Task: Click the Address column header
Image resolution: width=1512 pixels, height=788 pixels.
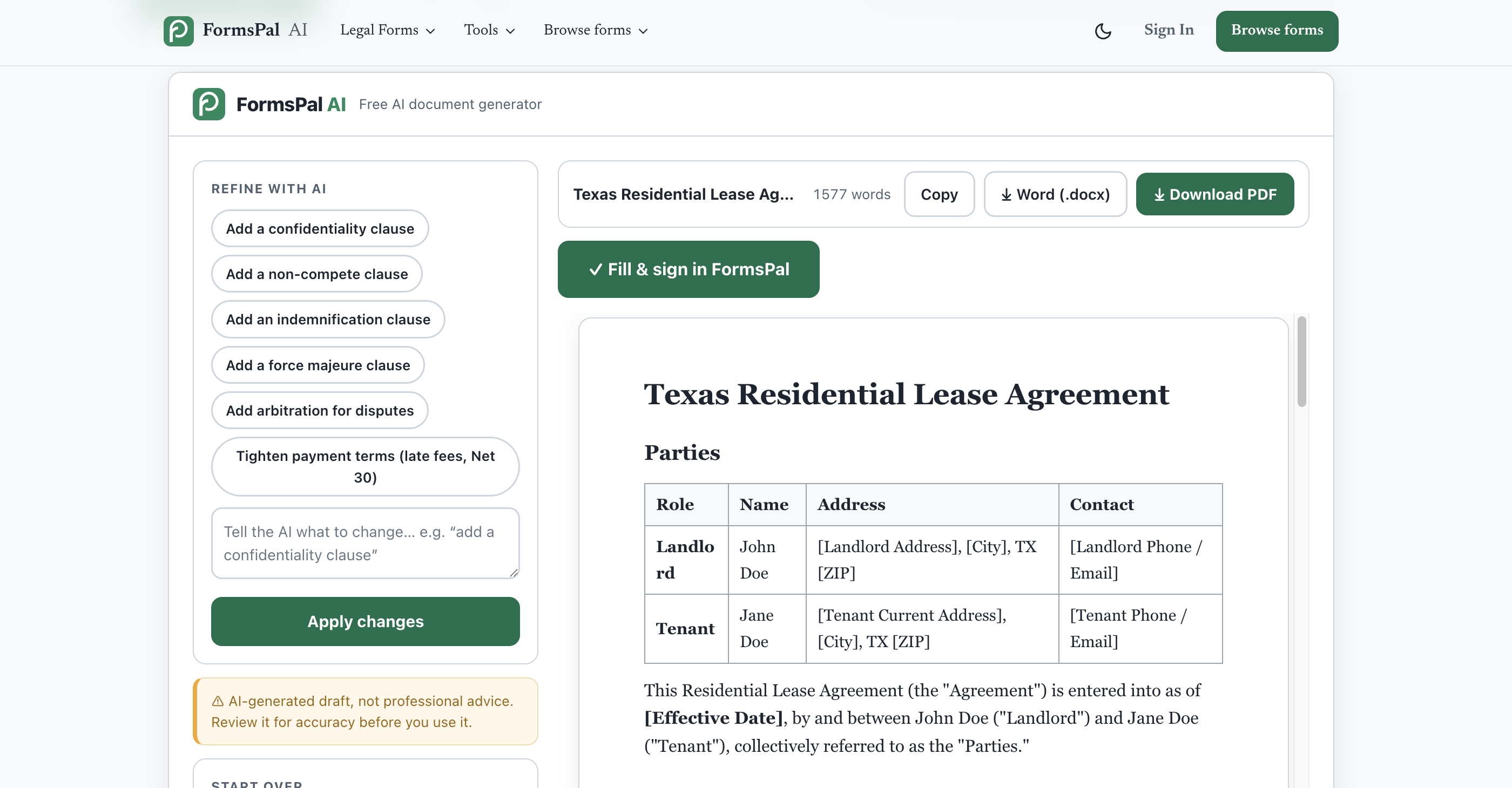Action: (932, 505)
